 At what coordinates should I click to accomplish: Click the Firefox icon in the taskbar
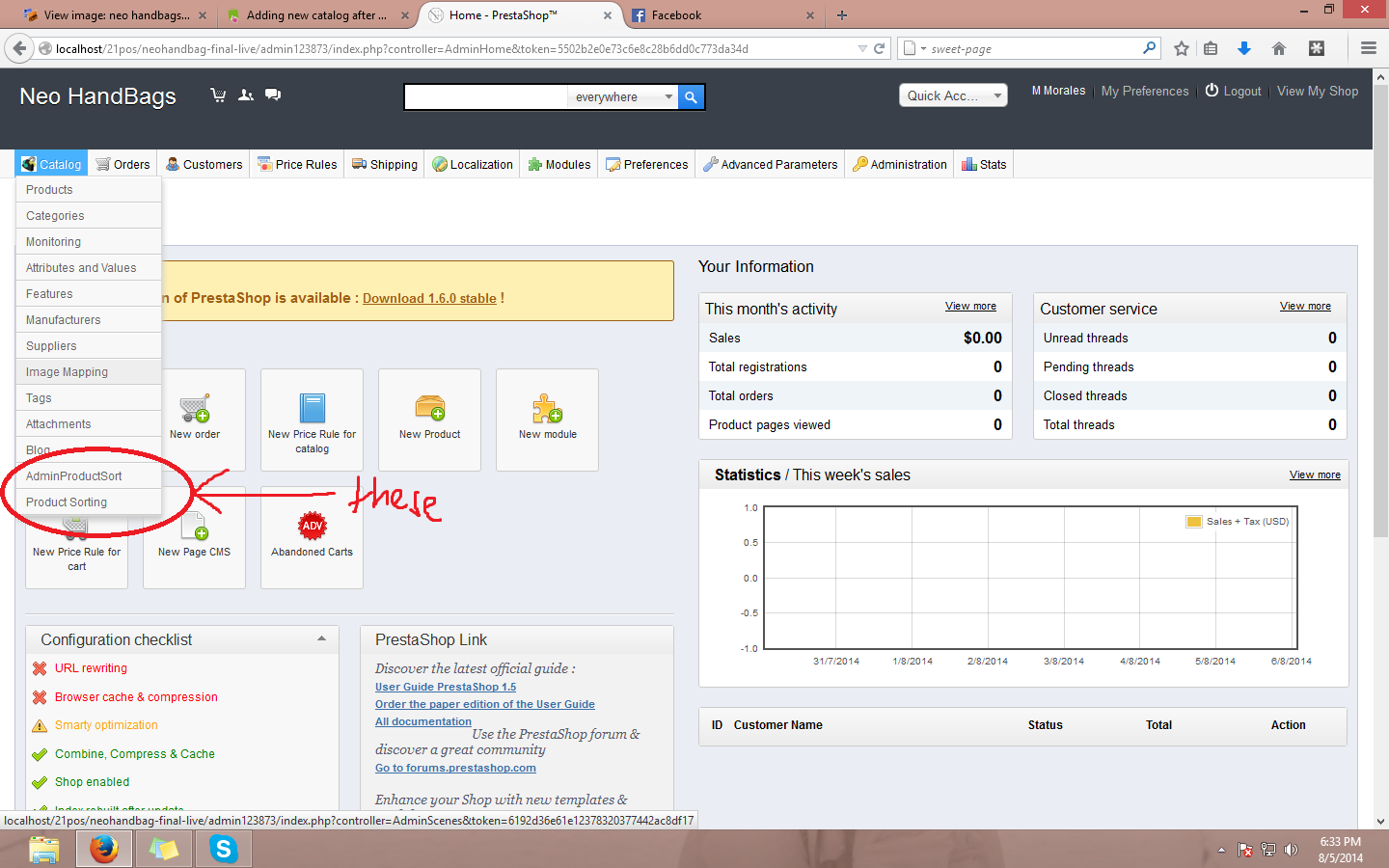(104, 849)
